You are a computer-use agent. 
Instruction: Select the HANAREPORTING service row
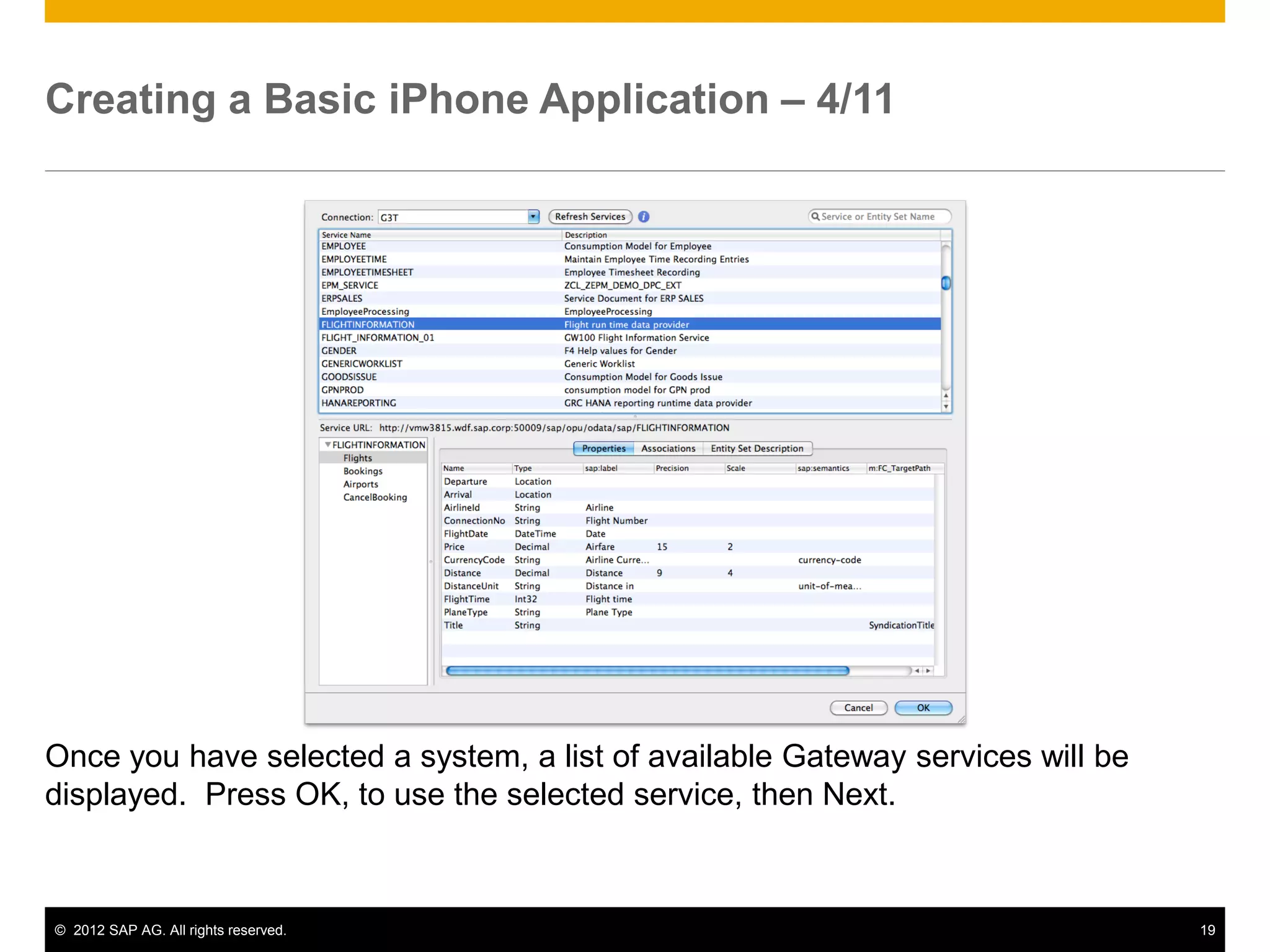(x=629, y=403)
